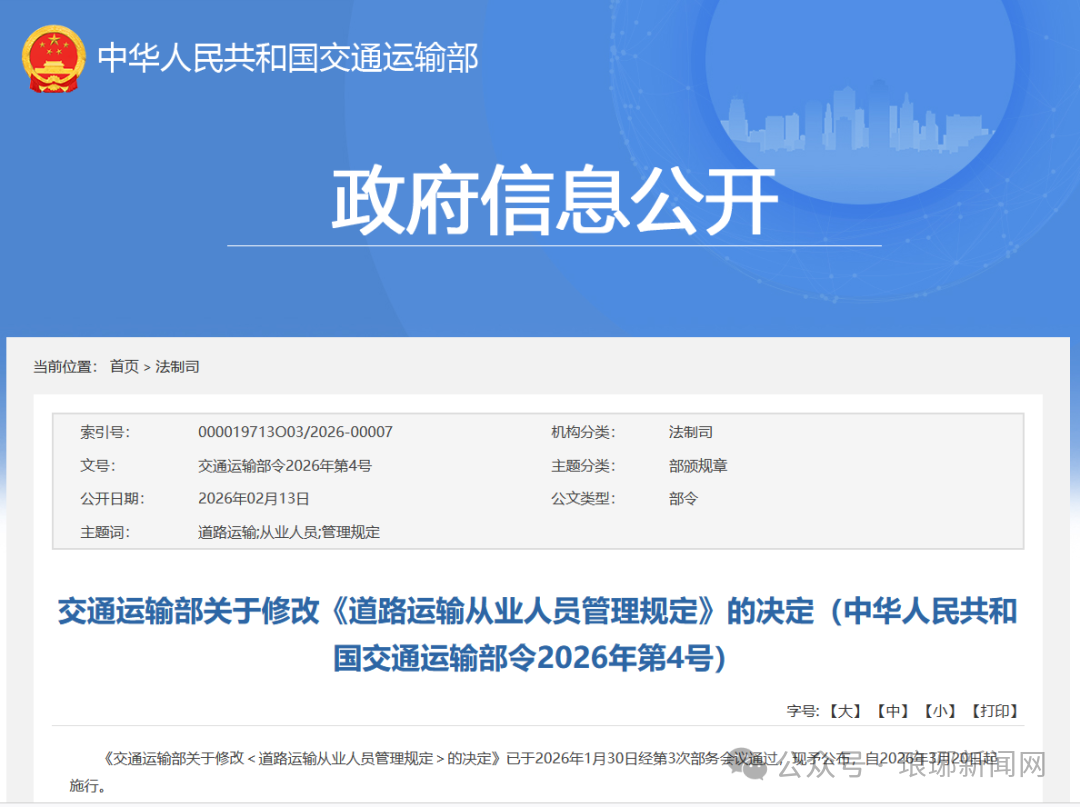Click the national emblem logo
The image size is (1080, 807).
pos(53,58)
